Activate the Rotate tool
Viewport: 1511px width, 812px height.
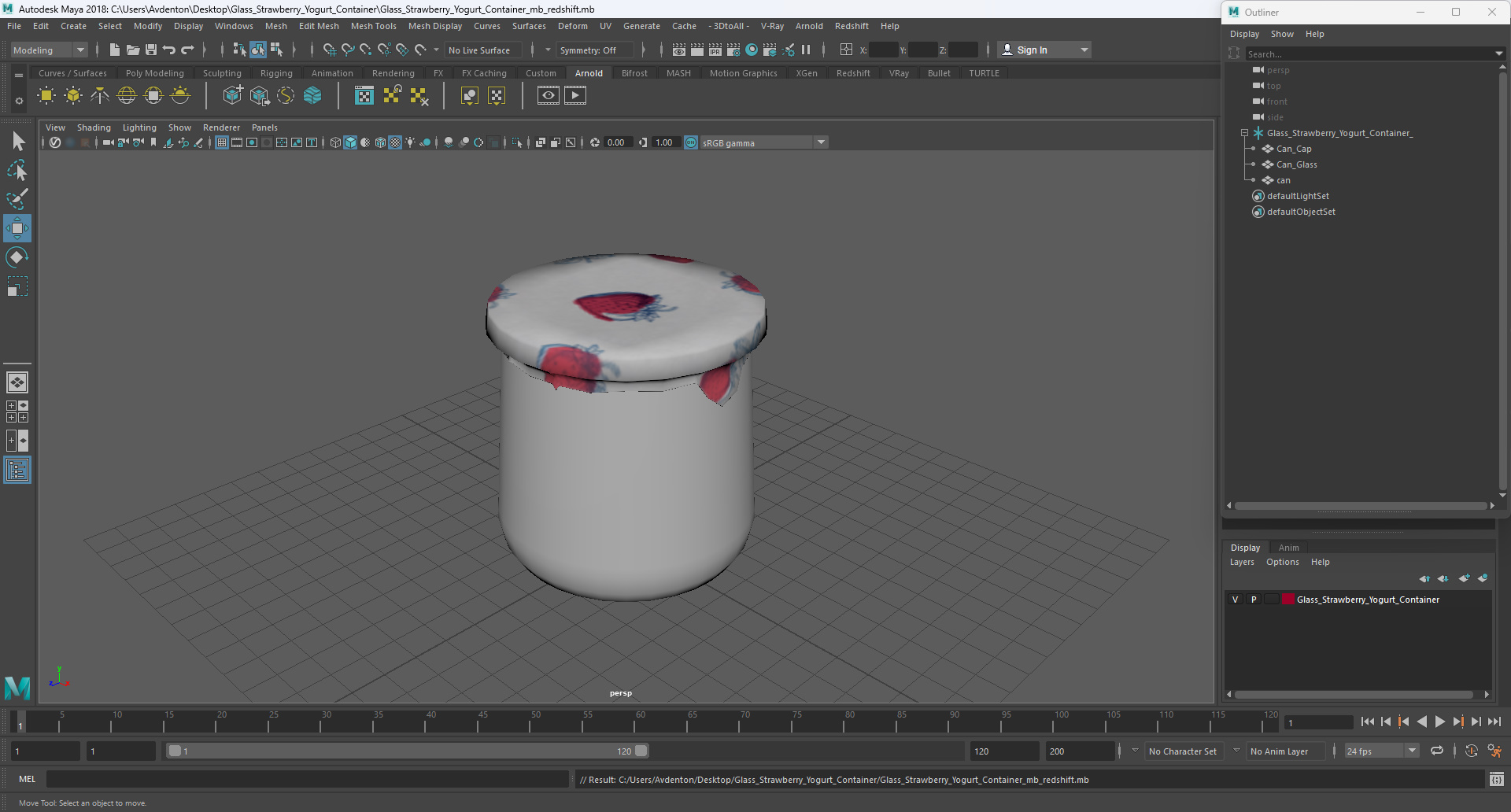[17, 257]
